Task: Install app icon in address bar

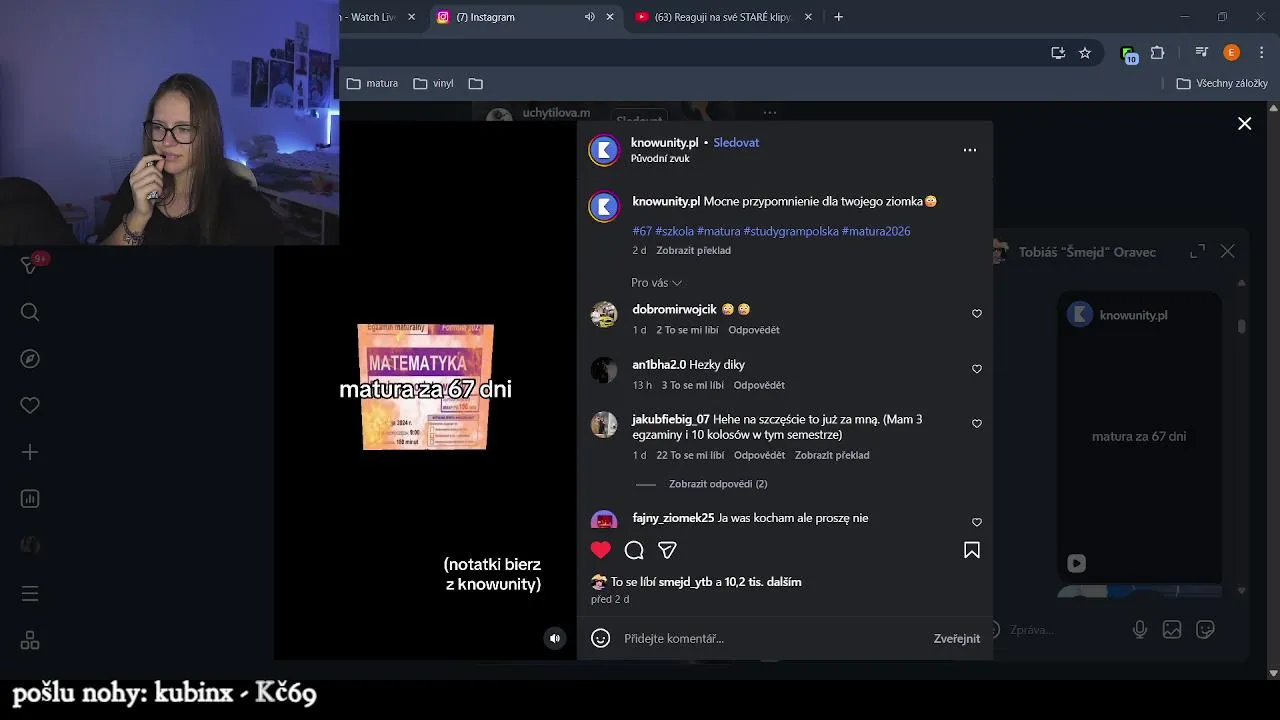Action: point(1058,53)
